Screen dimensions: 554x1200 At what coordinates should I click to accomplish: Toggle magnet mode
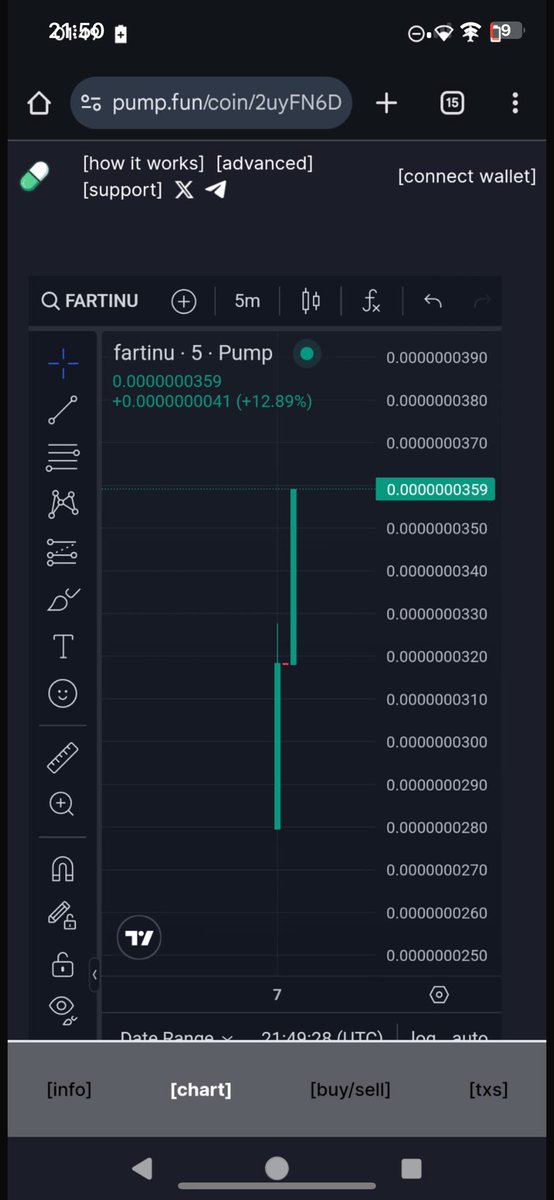[63, 869]
